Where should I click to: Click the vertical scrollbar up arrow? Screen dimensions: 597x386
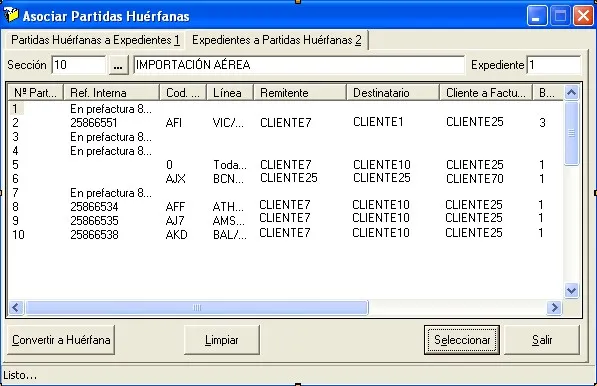[571, 93]
